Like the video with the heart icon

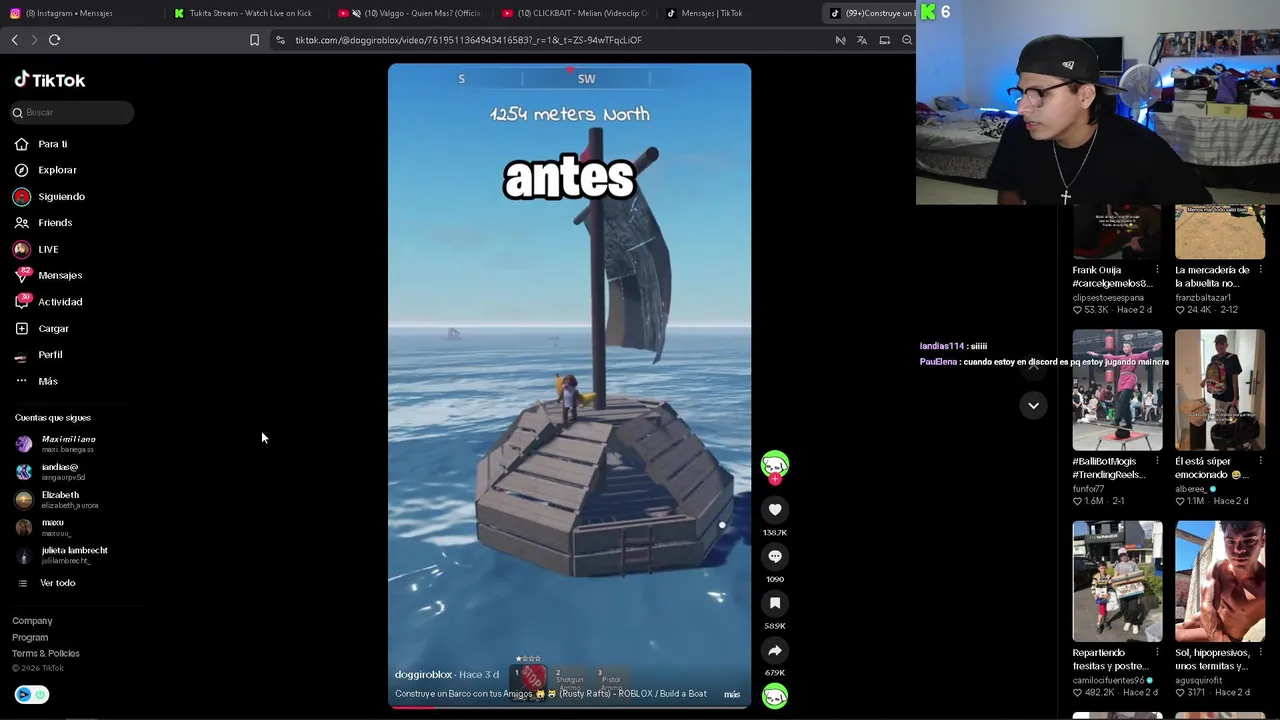tap(775, 510)
